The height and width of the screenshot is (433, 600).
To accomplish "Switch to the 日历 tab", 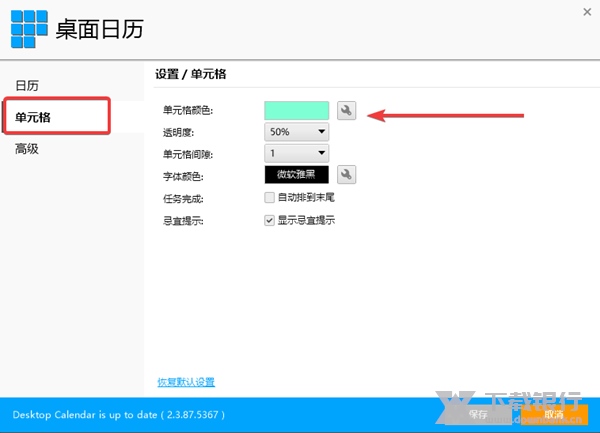I will pos(27,85).
